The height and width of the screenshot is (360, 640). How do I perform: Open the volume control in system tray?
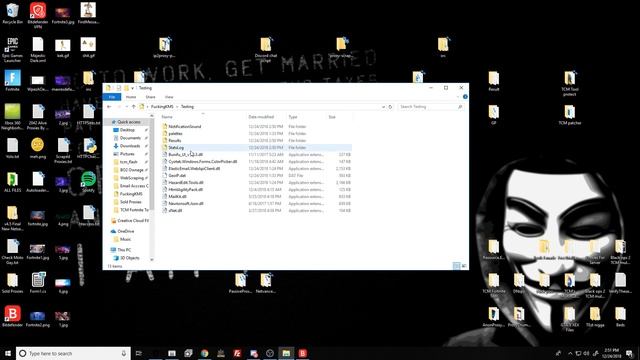click(x=586, y=353)
